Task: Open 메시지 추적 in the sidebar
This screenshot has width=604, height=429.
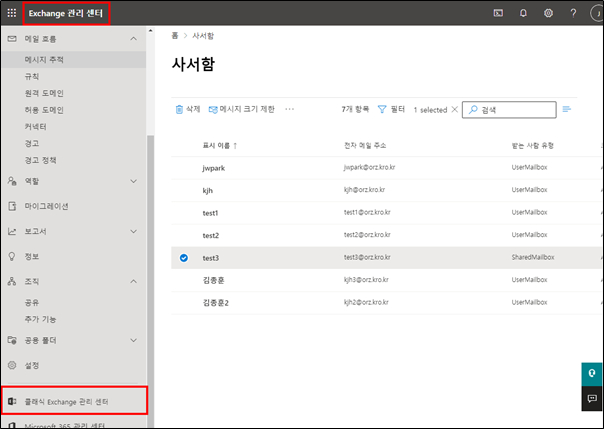Action: coord(73,60)
